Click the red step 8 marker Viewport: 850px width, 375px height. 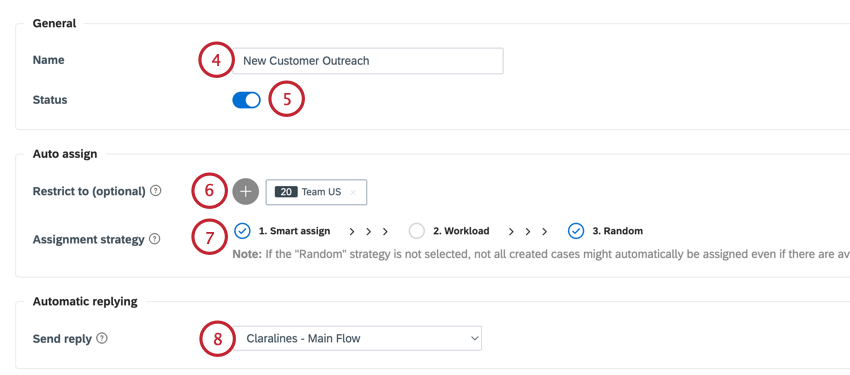click(x=217, y=339)
